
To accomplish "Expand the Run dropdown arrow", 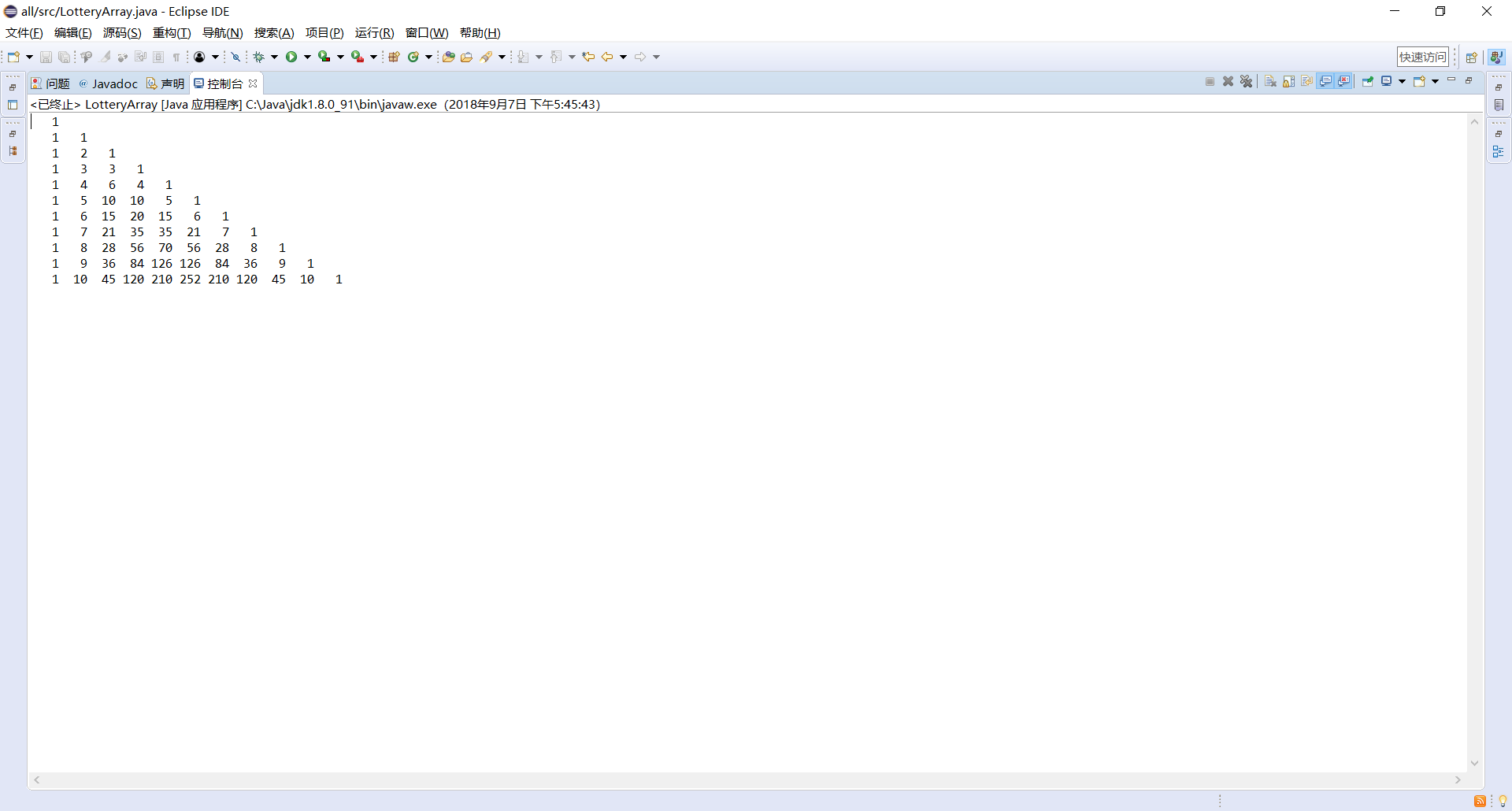I will pyautogui.click(x=307, y=57).
